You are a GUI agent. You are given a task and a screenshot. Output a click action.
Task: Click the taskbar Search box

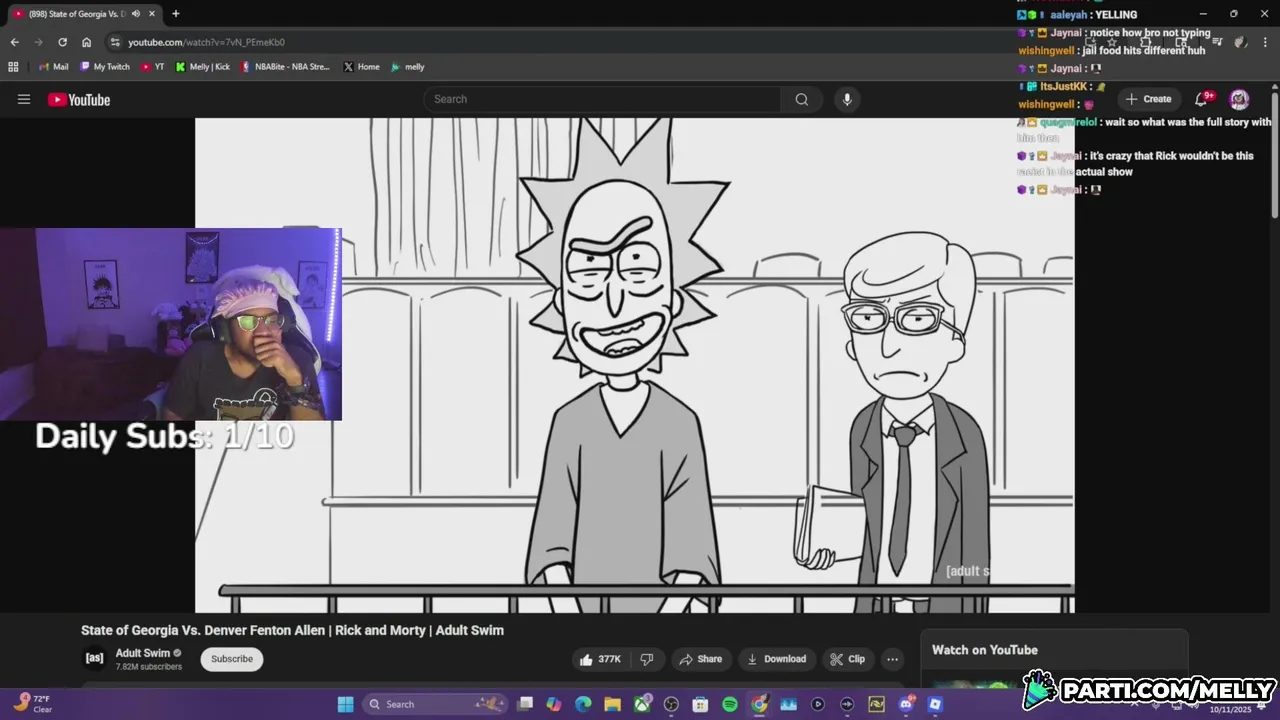coord(433,704)
